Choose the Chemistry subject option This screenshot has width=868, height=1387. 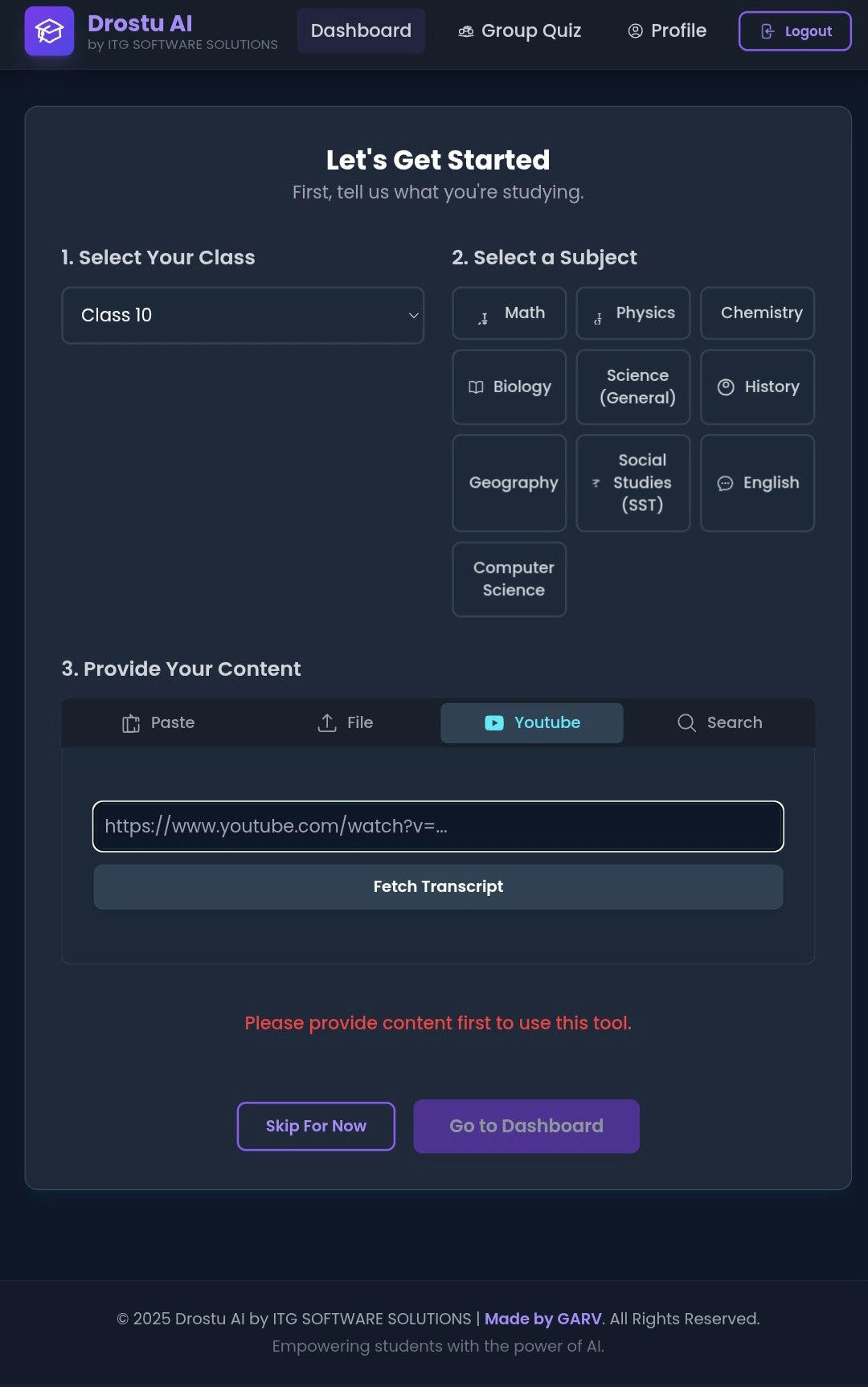pos(757,313)
